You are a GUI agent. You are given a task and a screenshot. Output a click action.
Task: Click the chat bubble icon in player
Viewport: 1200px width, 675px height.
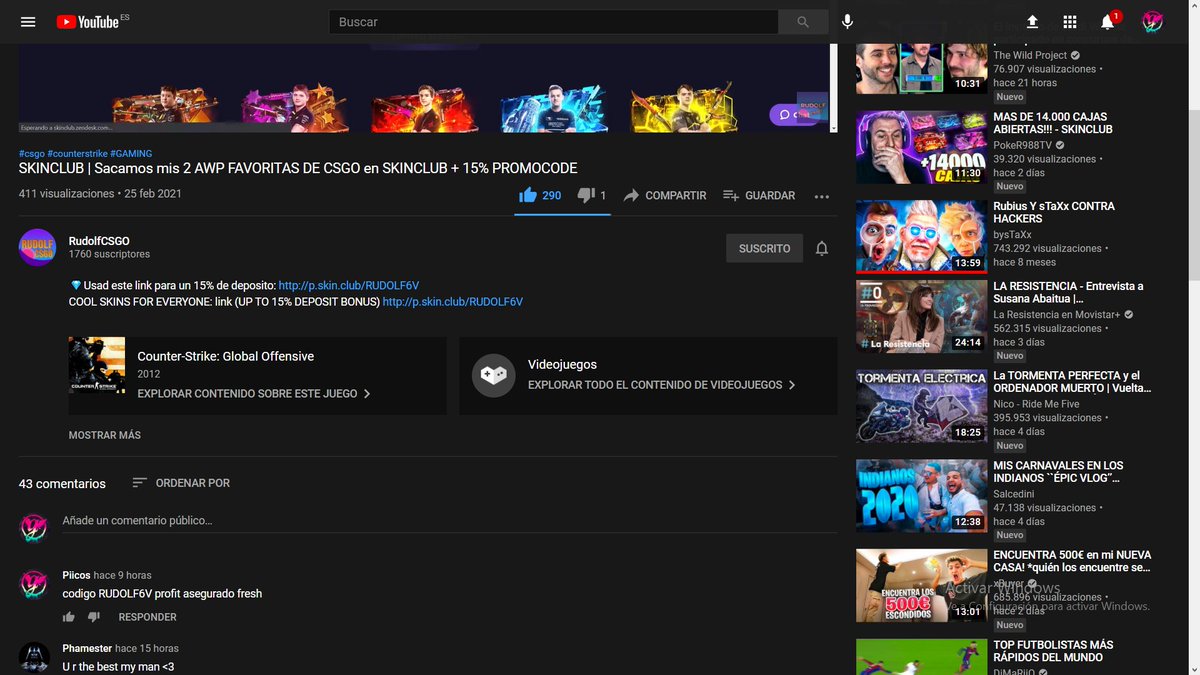(784, 115)
